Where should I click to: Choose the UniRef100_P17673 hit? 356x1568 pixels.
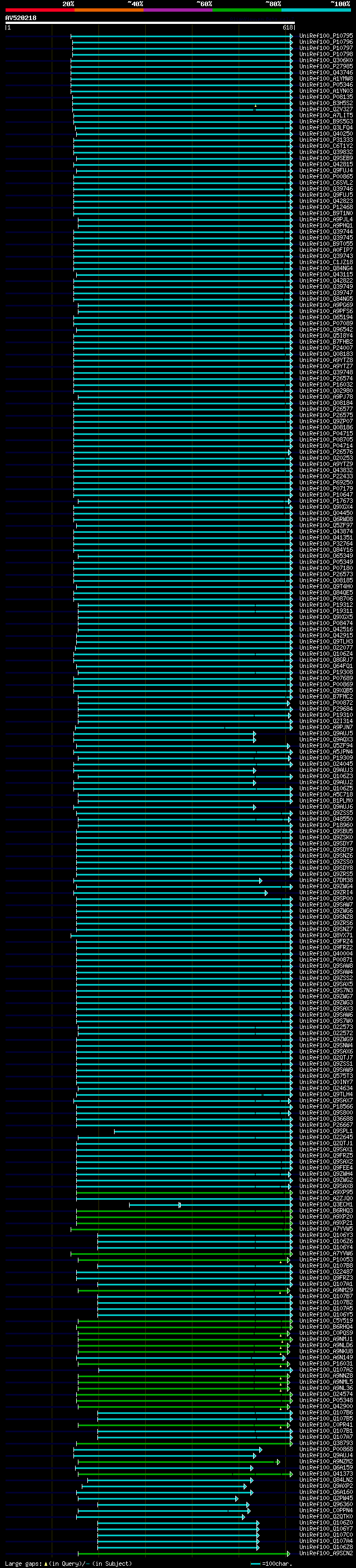(326, 501)
